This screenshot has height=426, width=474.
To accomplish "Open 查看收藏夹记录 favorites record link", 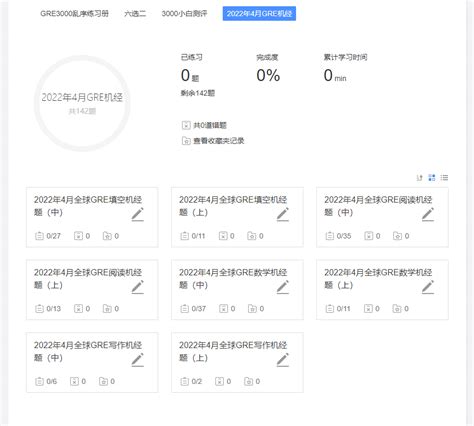I will pos(219,141).
